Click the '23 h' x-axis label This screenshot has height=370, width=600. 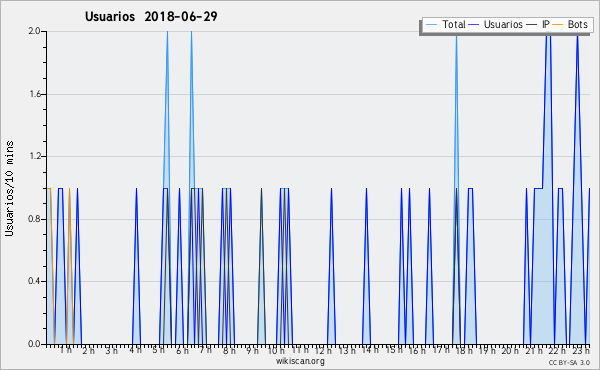[x=581, y=351]
